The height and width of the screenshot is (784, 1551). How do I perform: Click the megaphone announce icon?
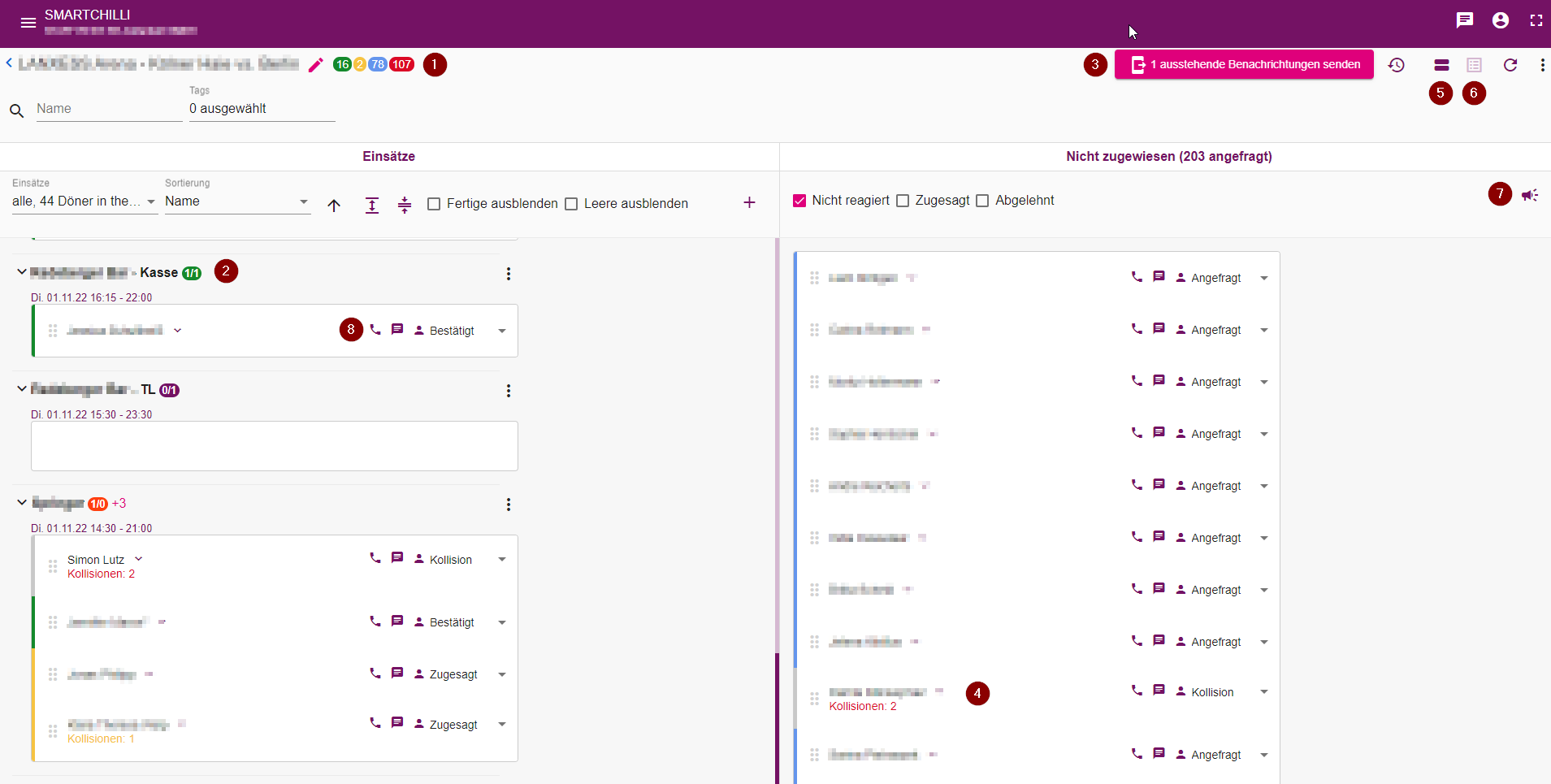tap(1530, 195)
